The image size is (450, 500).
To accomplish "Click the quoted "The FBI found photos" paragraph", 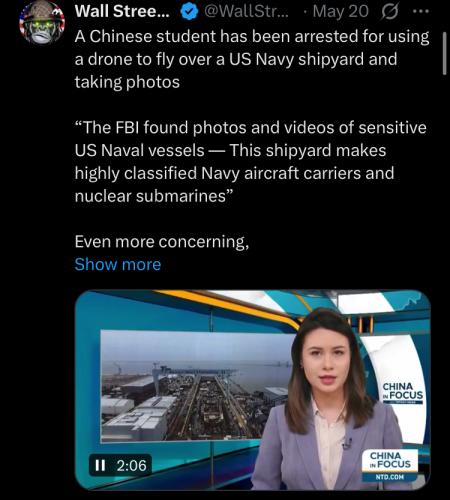I will coord(250,162).
